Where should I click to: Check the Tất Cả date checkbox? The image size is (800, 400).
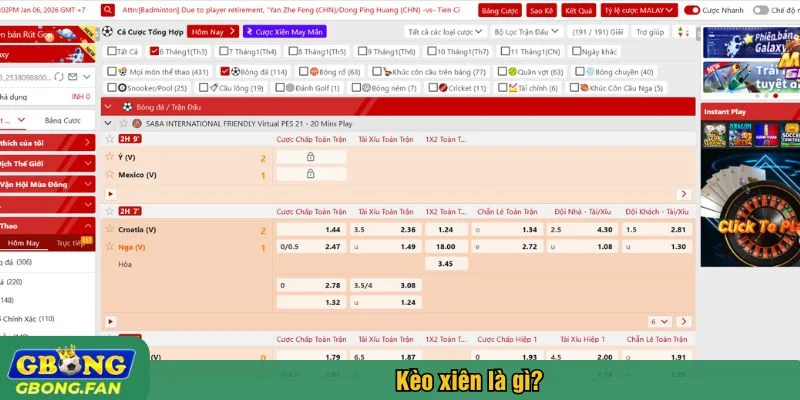(x=111, y=51)
